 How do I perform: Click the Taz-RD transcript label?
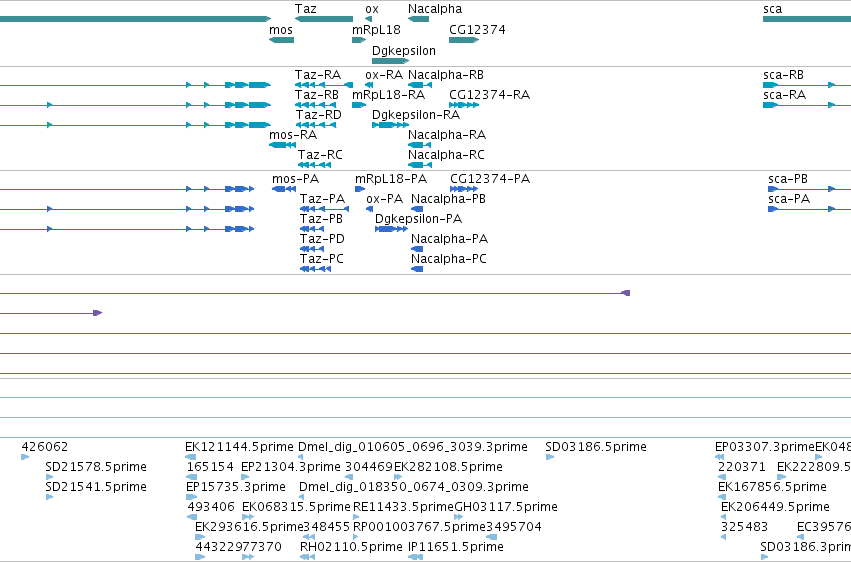click(319, 115)
